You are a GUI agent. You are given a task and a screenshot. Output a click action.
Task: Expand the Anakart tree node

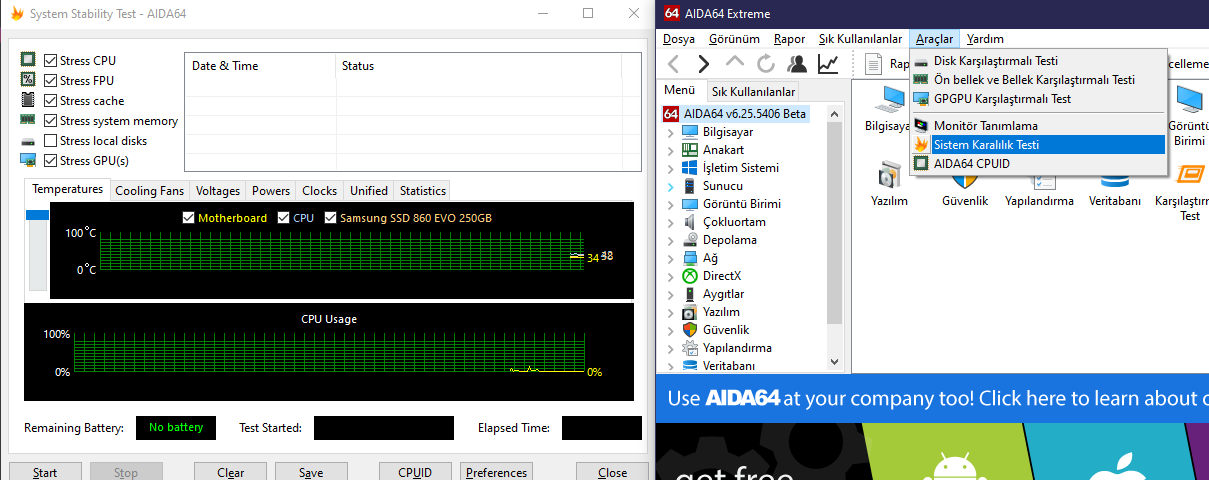671,150
